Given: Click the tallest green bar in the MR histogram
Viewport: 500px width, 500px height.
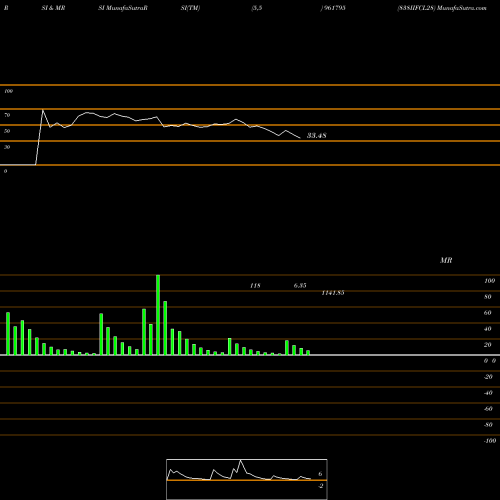Looking at the screenshot, I should click(158, 315).
